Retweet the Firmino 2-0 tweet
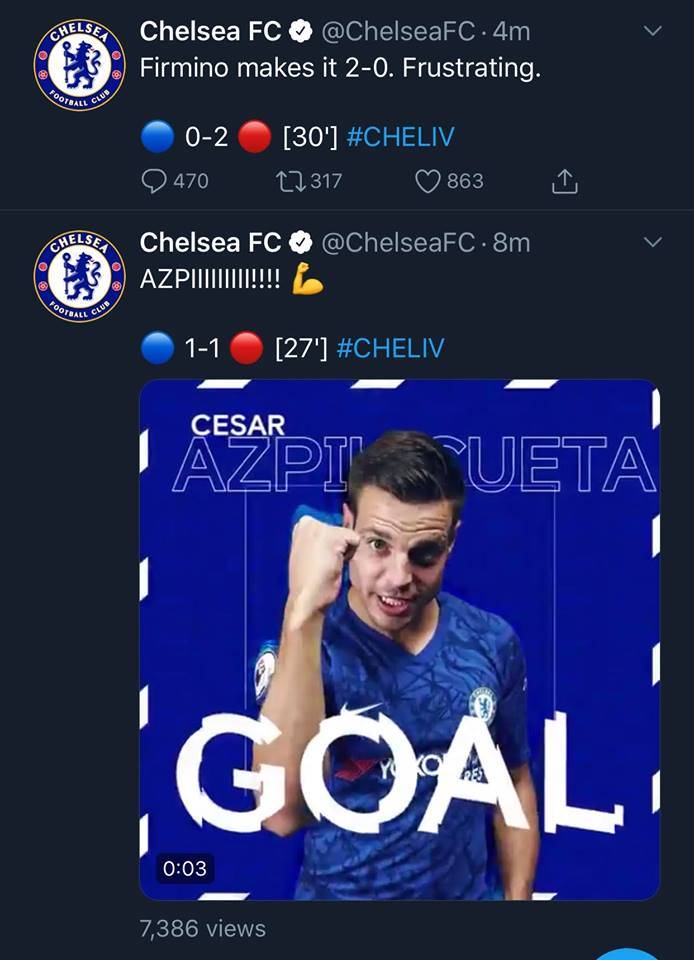The width and height of the screenshot is (694, 960). [289, 181]
